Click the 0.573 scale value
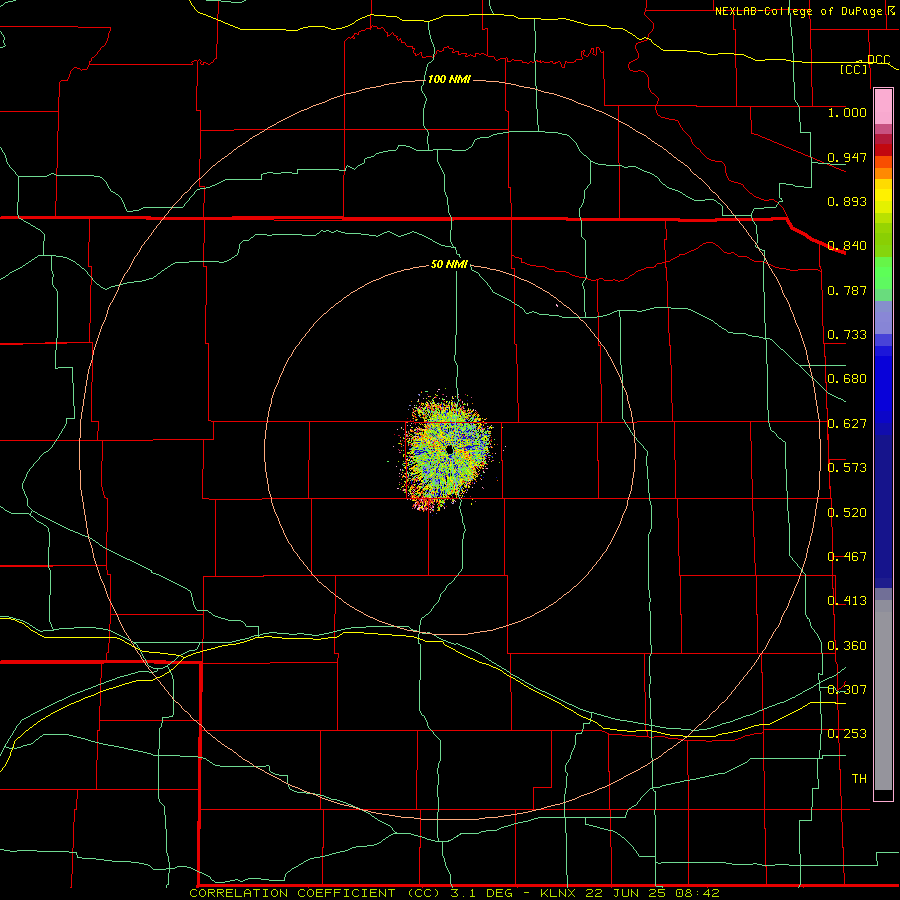The width and height of the screenshot is (900, 900). click(847, 468)
